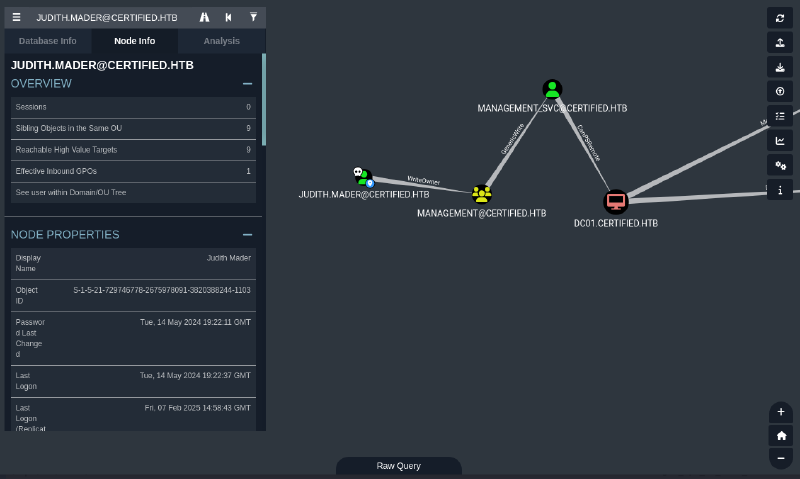Switch to the Analysis tab
This screenshot has height=479, width=800.
pos(221,41)
